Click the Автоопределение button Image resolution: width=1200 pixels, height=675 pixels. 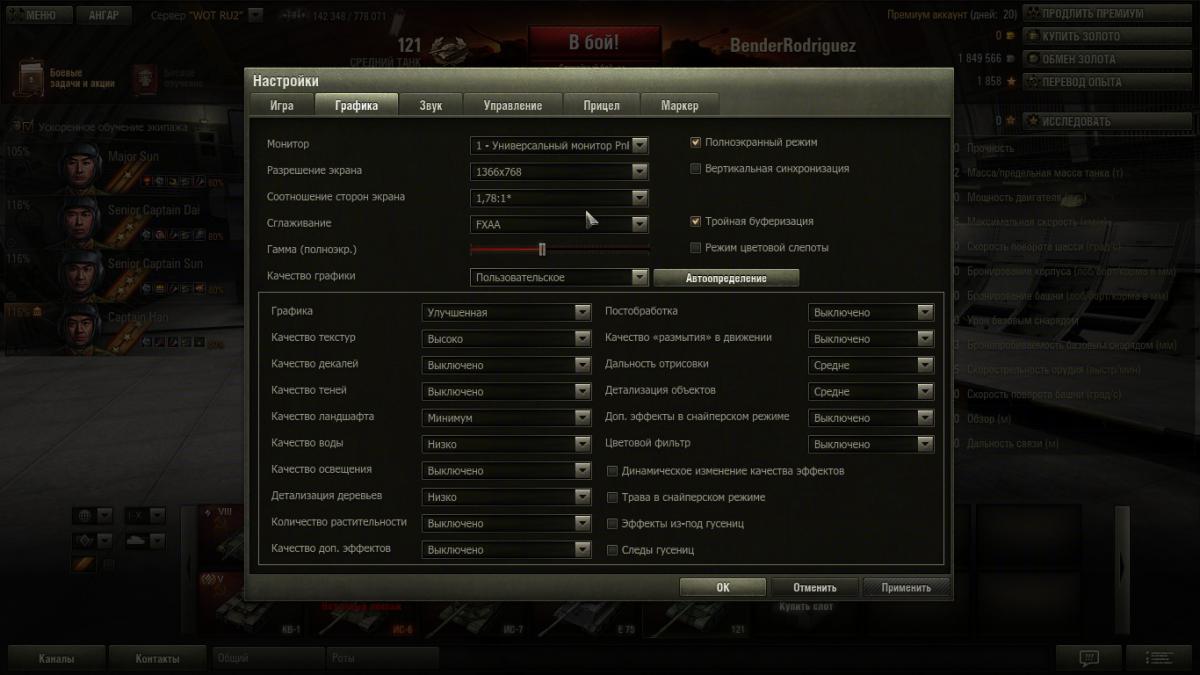(726, 278)
